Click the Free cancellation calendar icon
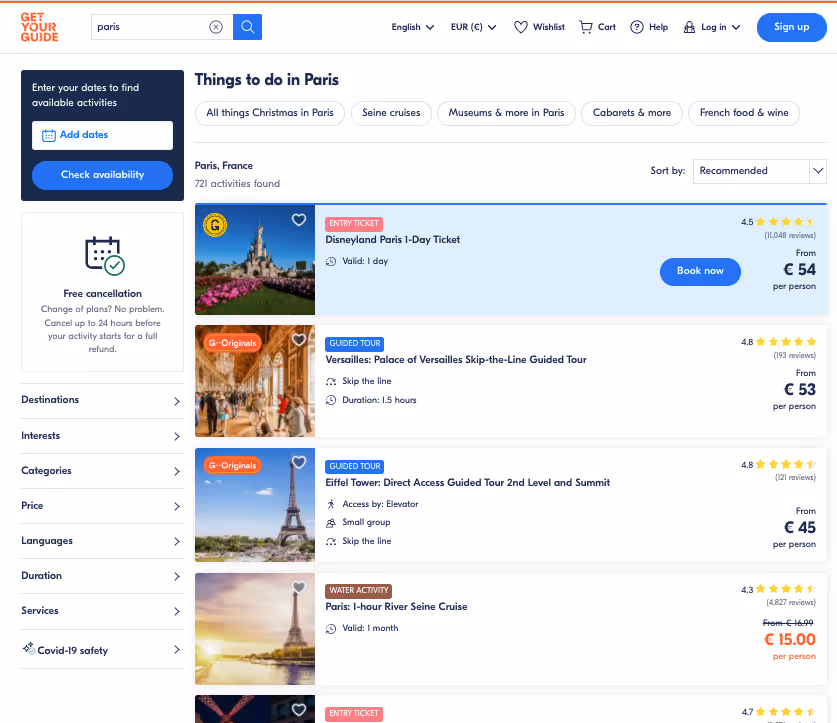 tap(105, 256)
